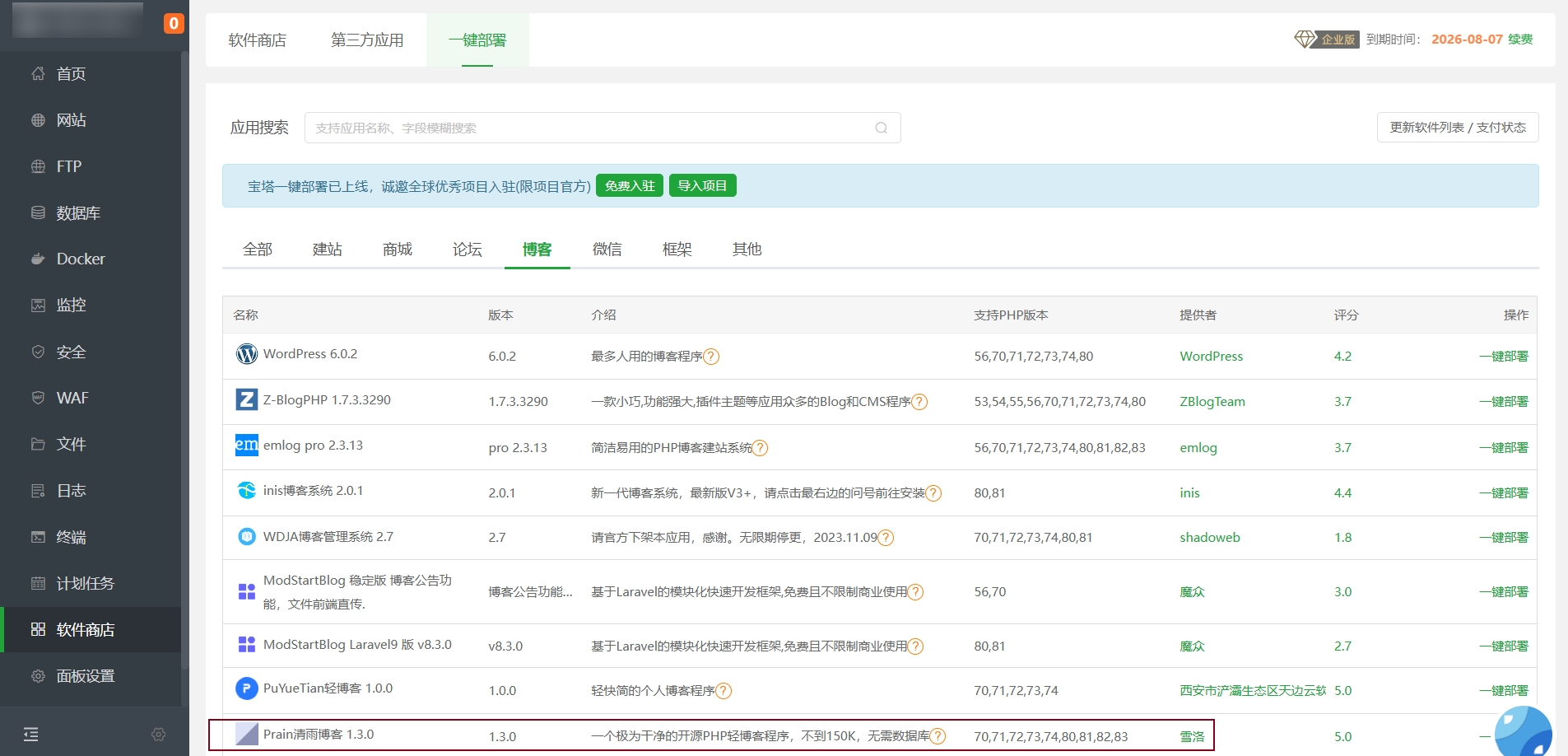Click the emlog pro app icon
1568x756 pixels.
246,446
